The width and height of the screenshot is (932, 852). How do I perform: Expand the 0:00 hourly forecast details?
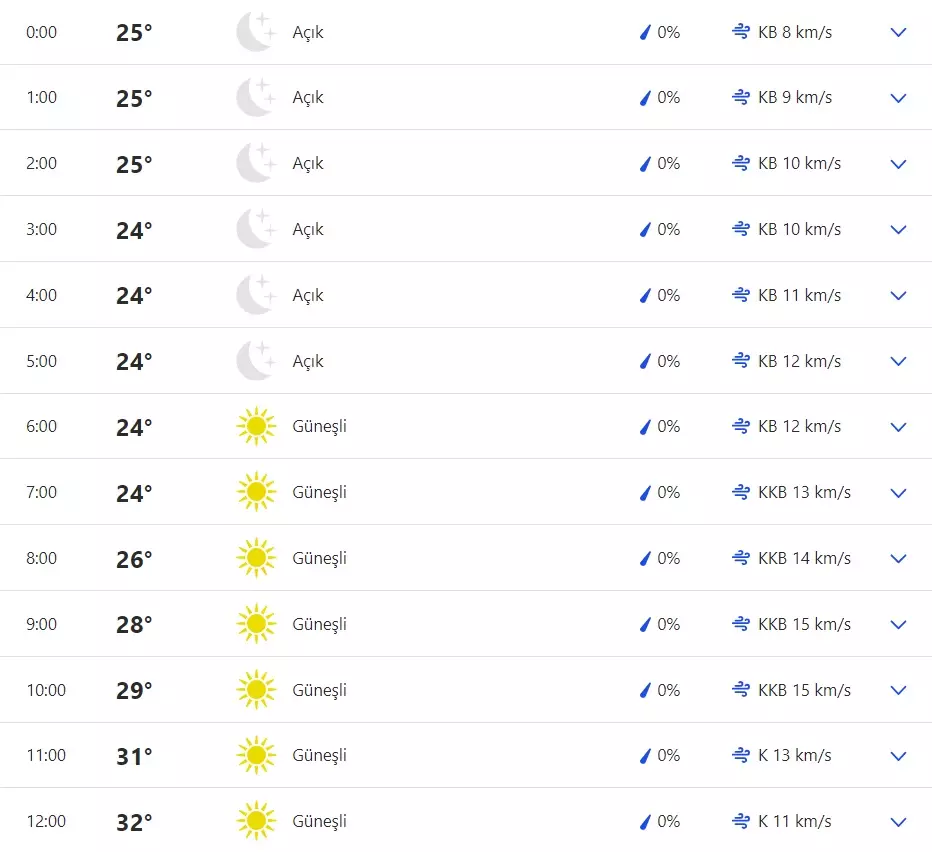[x=898, y=32]
